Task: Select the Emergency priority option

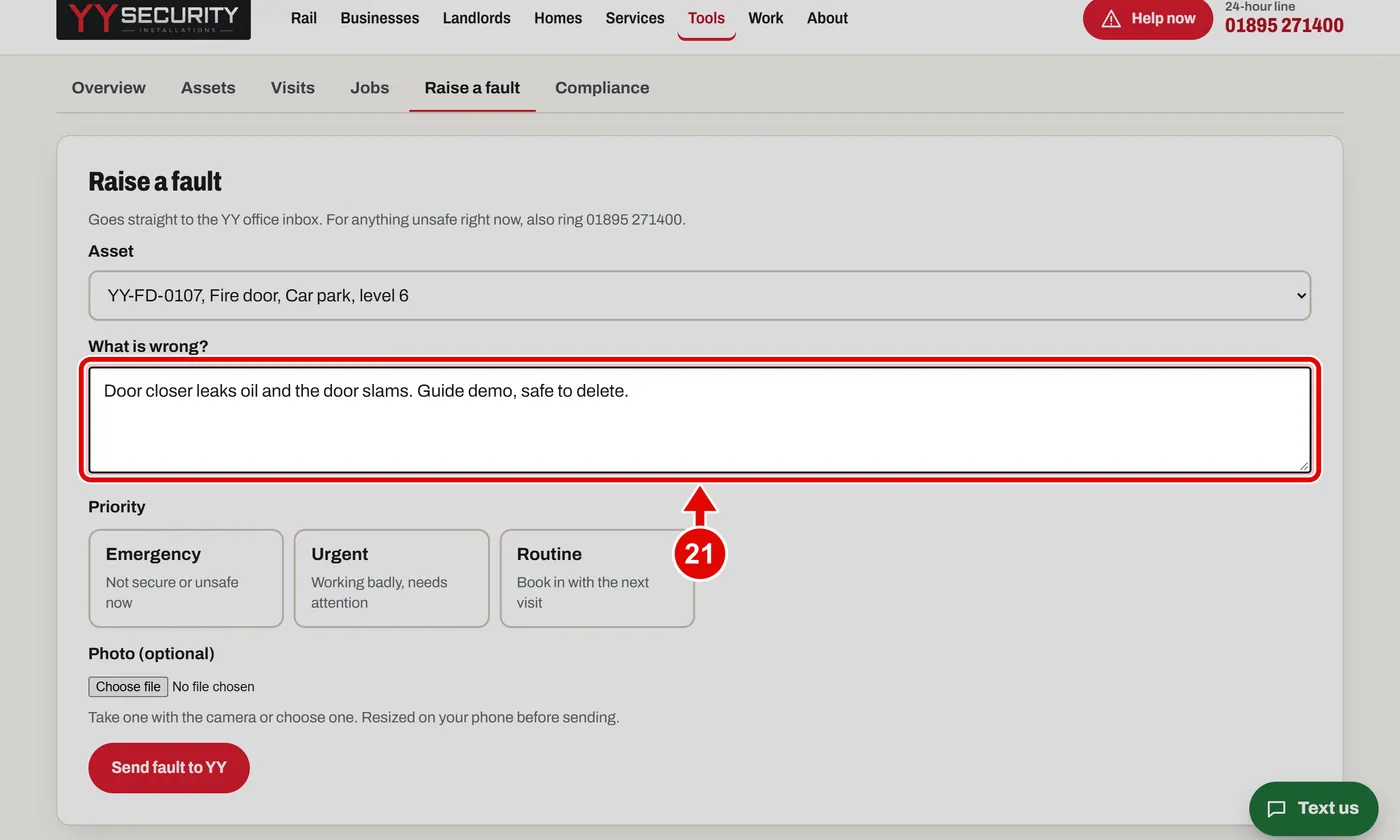Action: (x=186, y=578)
